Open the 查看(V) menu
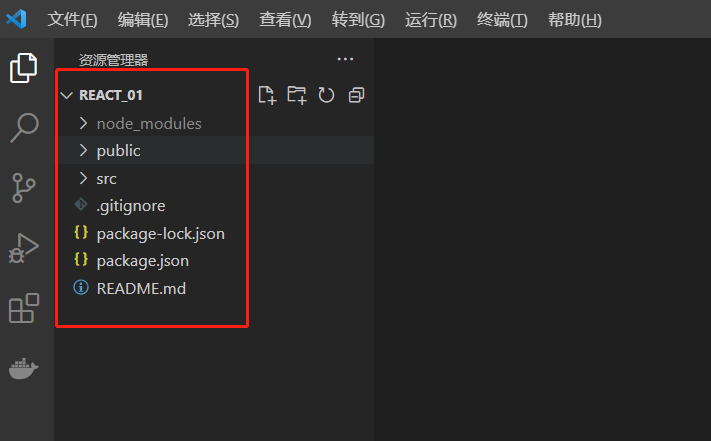Image resolution: width=711 pixels, height=441 pixels. click(x=285, y=19)
